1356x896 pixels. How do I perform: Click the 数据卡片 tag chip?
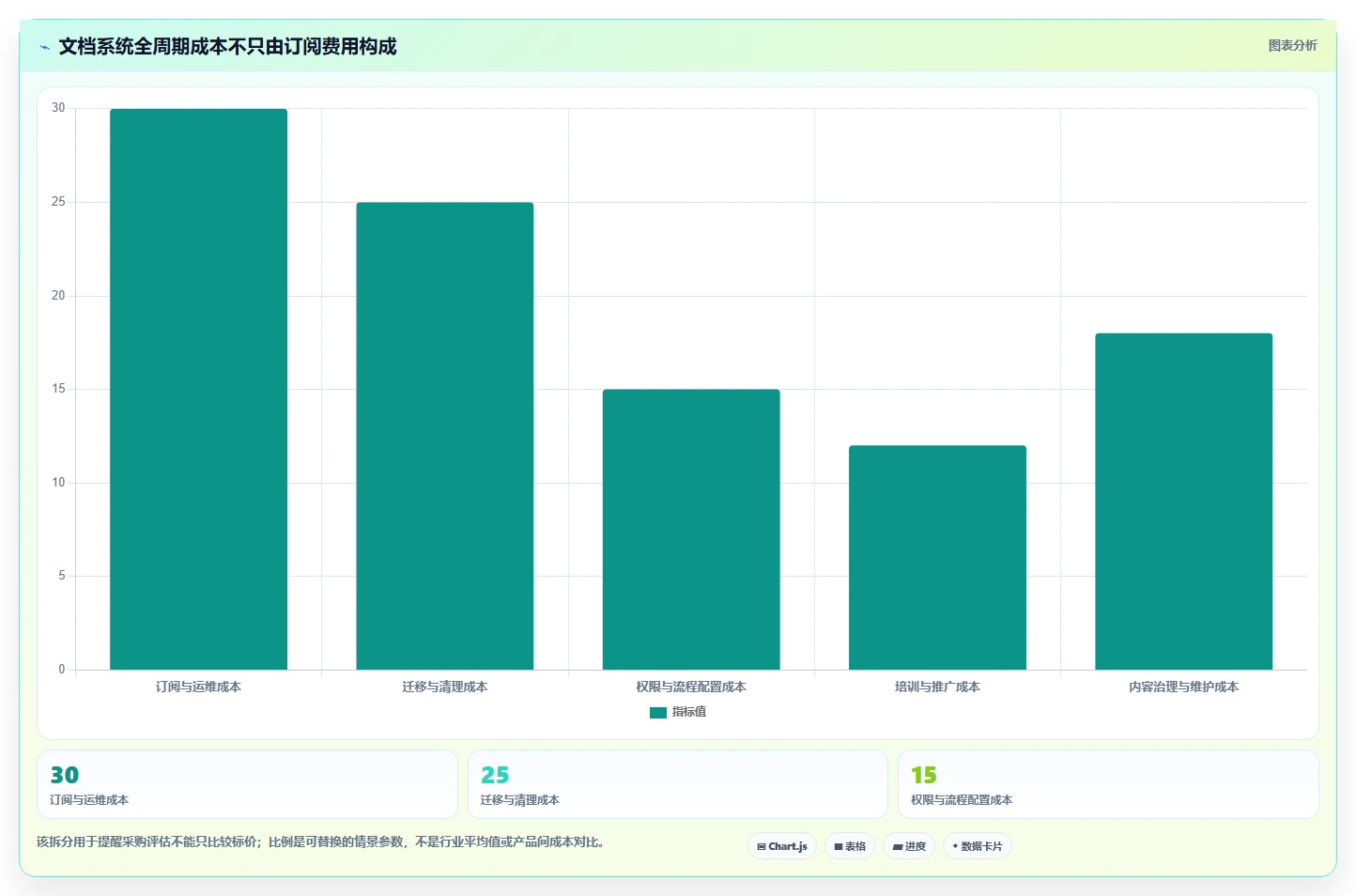[x=978, y=846]
